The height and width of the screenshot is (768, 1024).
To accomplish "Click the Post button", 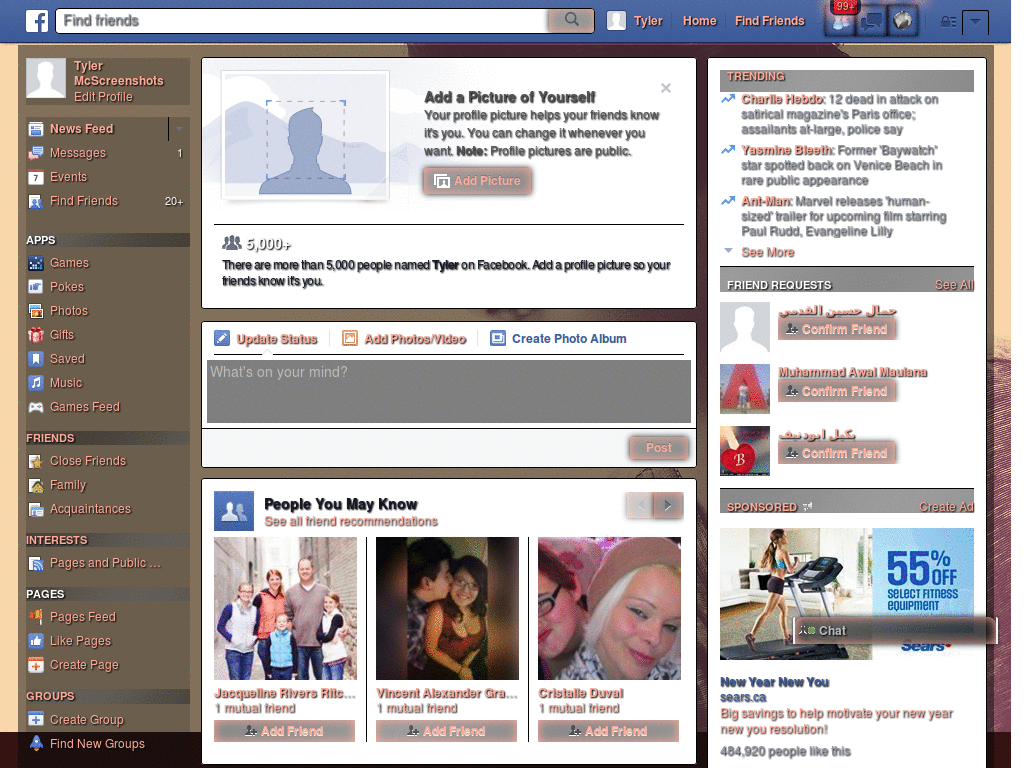I will tap(658, 447).
